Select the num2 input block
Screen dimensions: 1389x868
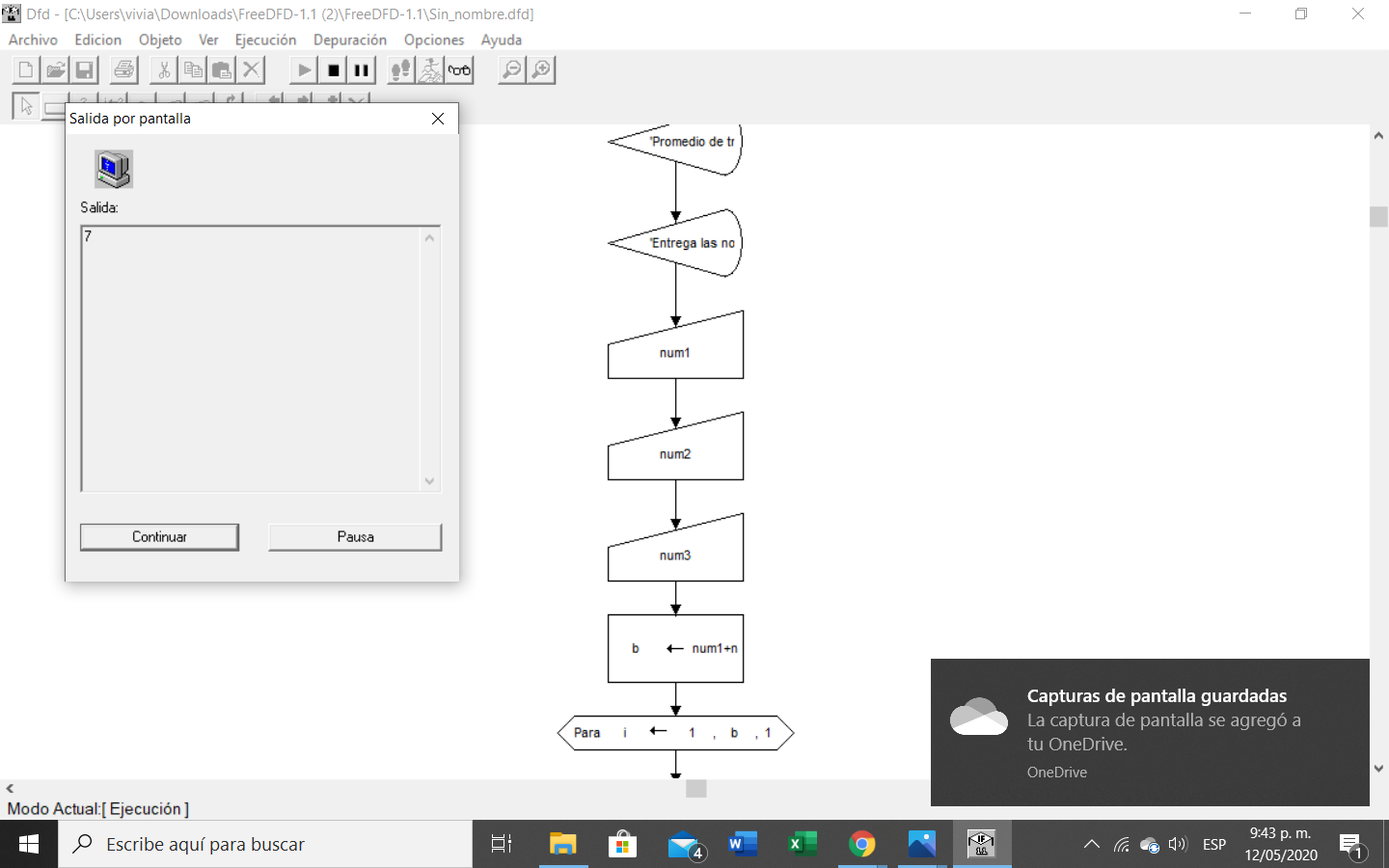tap(675, 448)
